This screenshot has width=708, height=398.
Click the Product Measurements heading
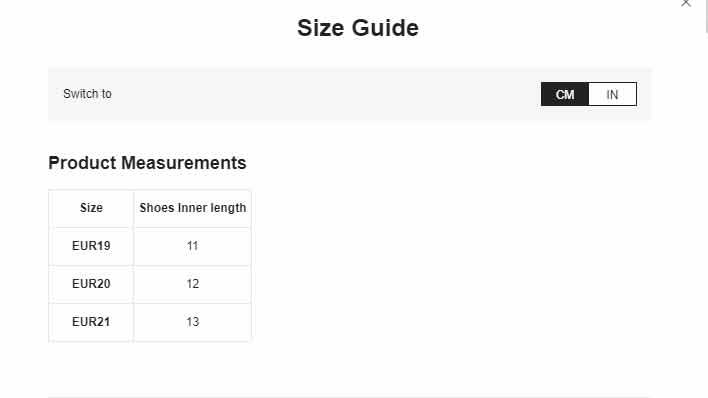point(147,163)
